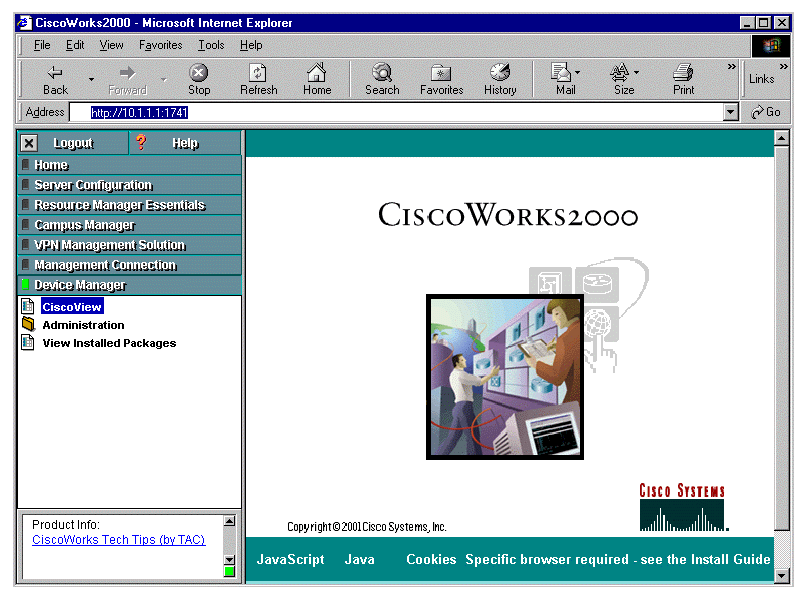Viewport: 807px width, 602px height.
Task: Open the Tools menu
Action: 211,45
